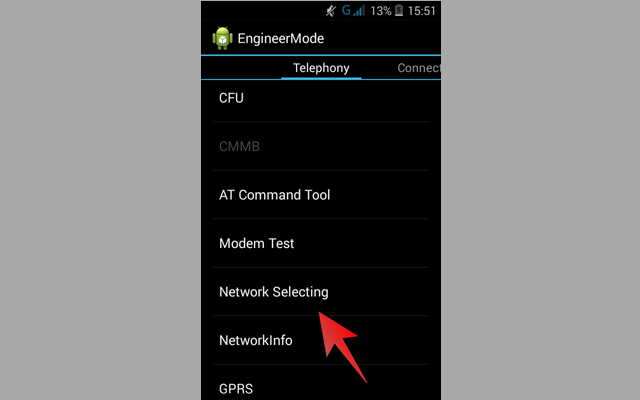Open the CFU option
Screen dimensions: 640x400
[321, 98]
